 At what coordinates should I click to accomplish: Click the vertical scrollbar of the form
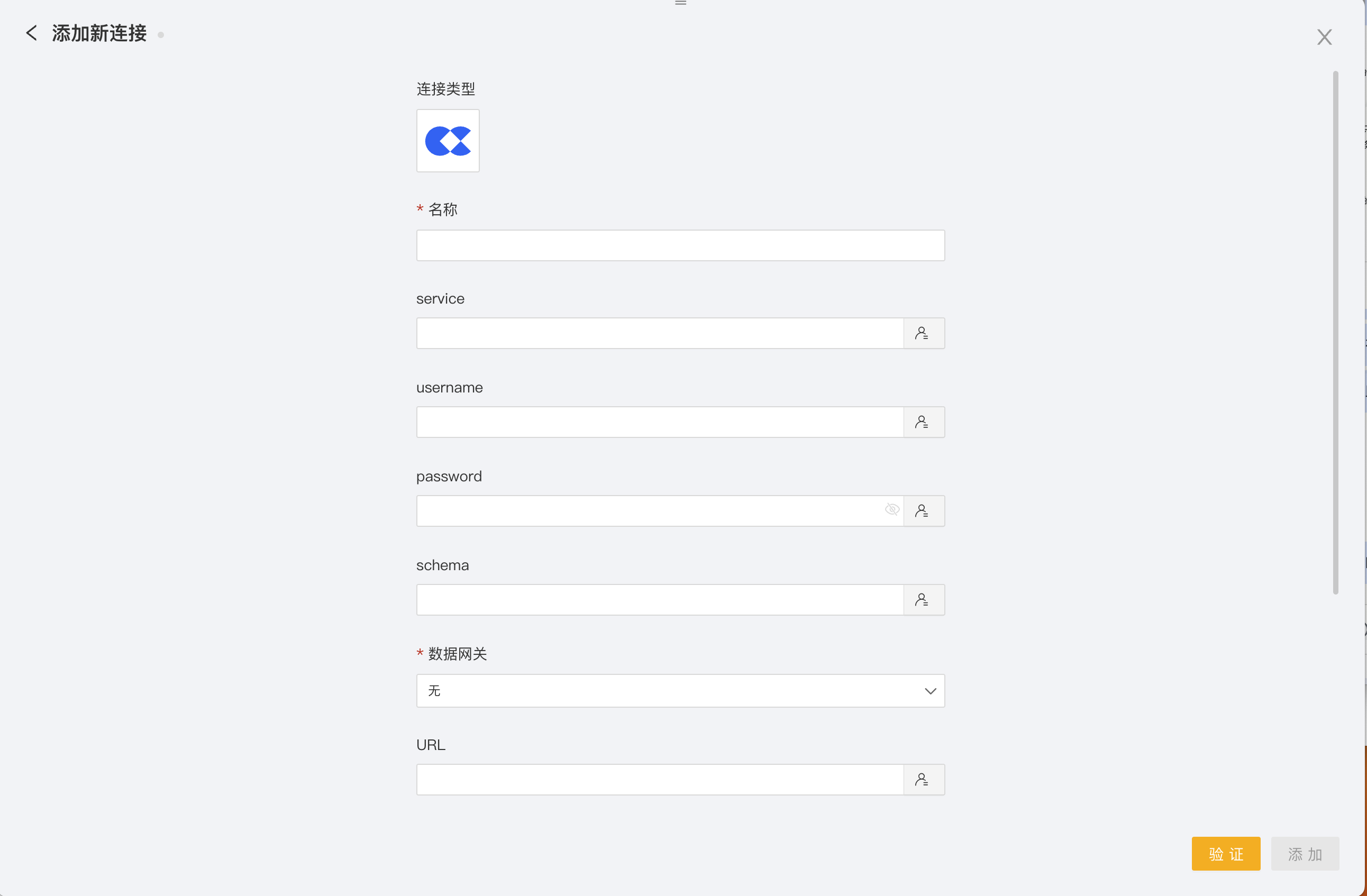(x=1335, y=333)
